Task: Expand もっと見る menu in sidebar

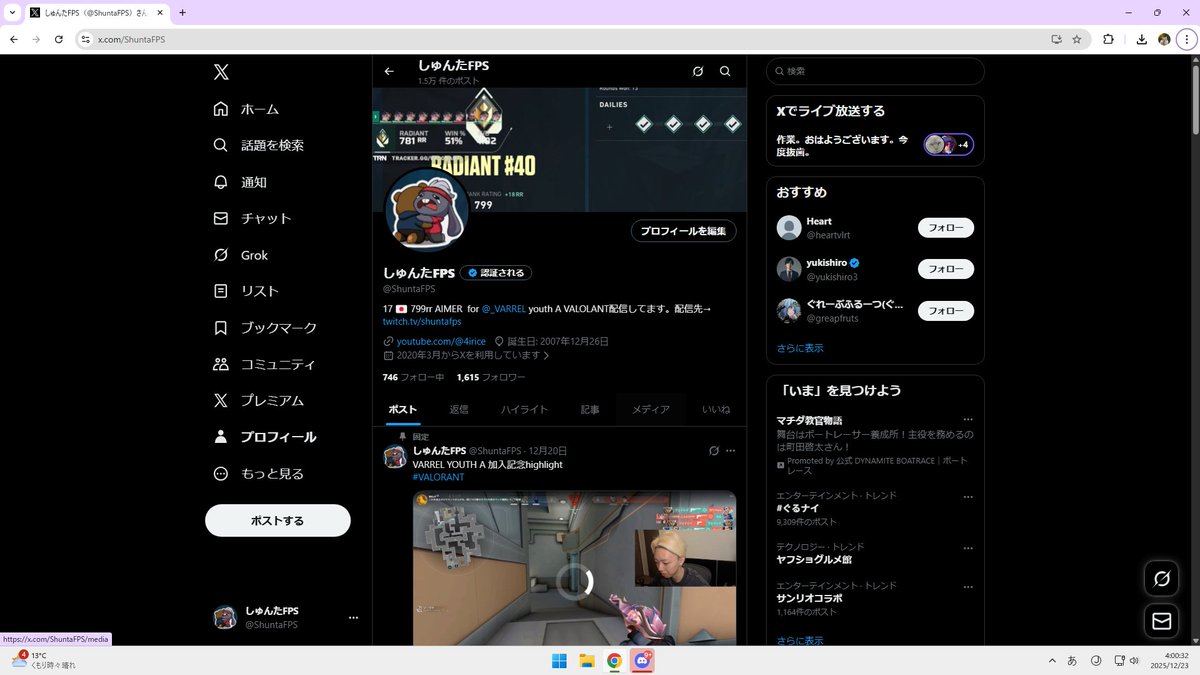Action: click(x=258, y=473)
